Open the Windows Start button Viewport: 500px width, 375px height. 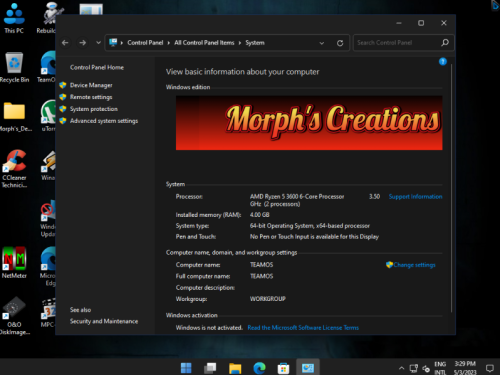coord(186,368)
